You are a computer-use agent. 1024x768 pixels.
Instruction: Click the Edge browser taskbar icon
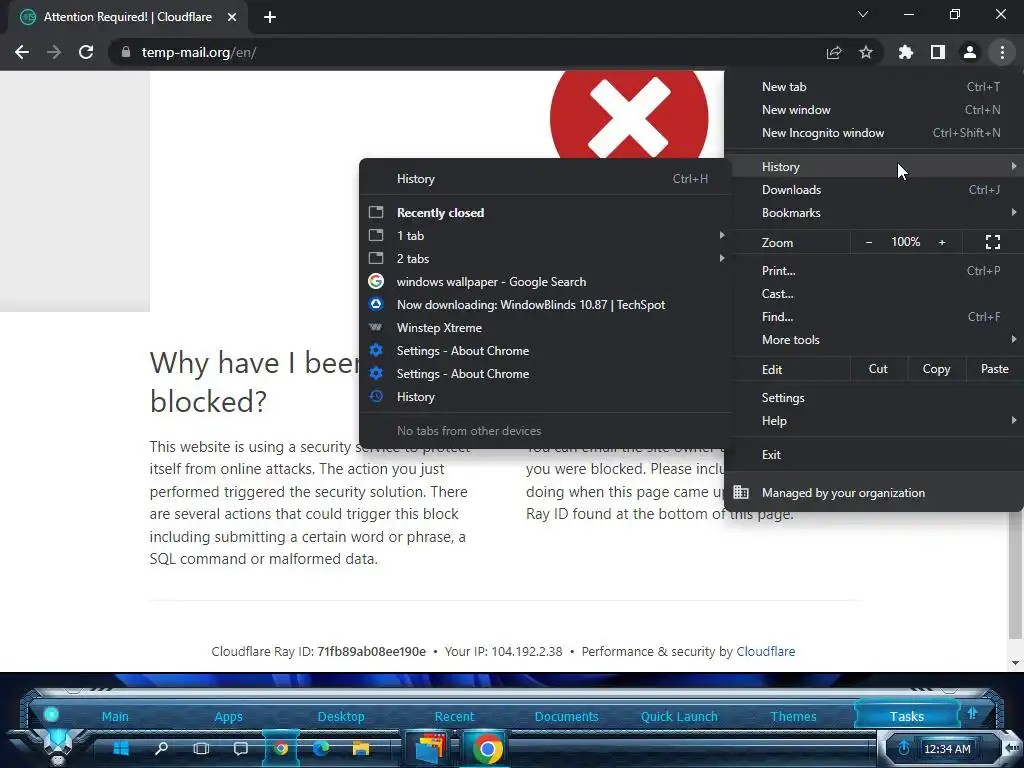(321, 748)
